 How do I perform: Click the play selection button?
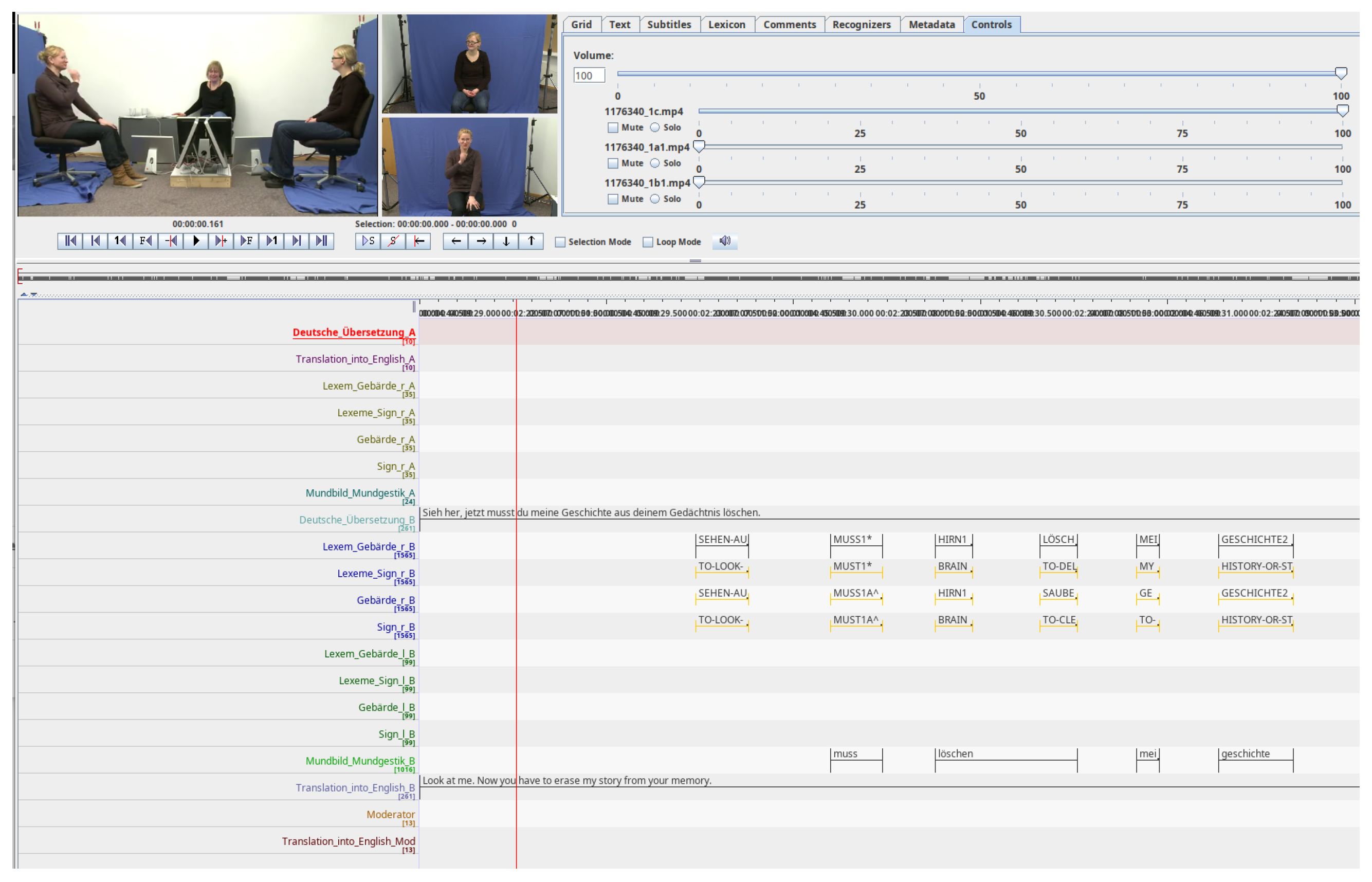[x=368, y=241]
